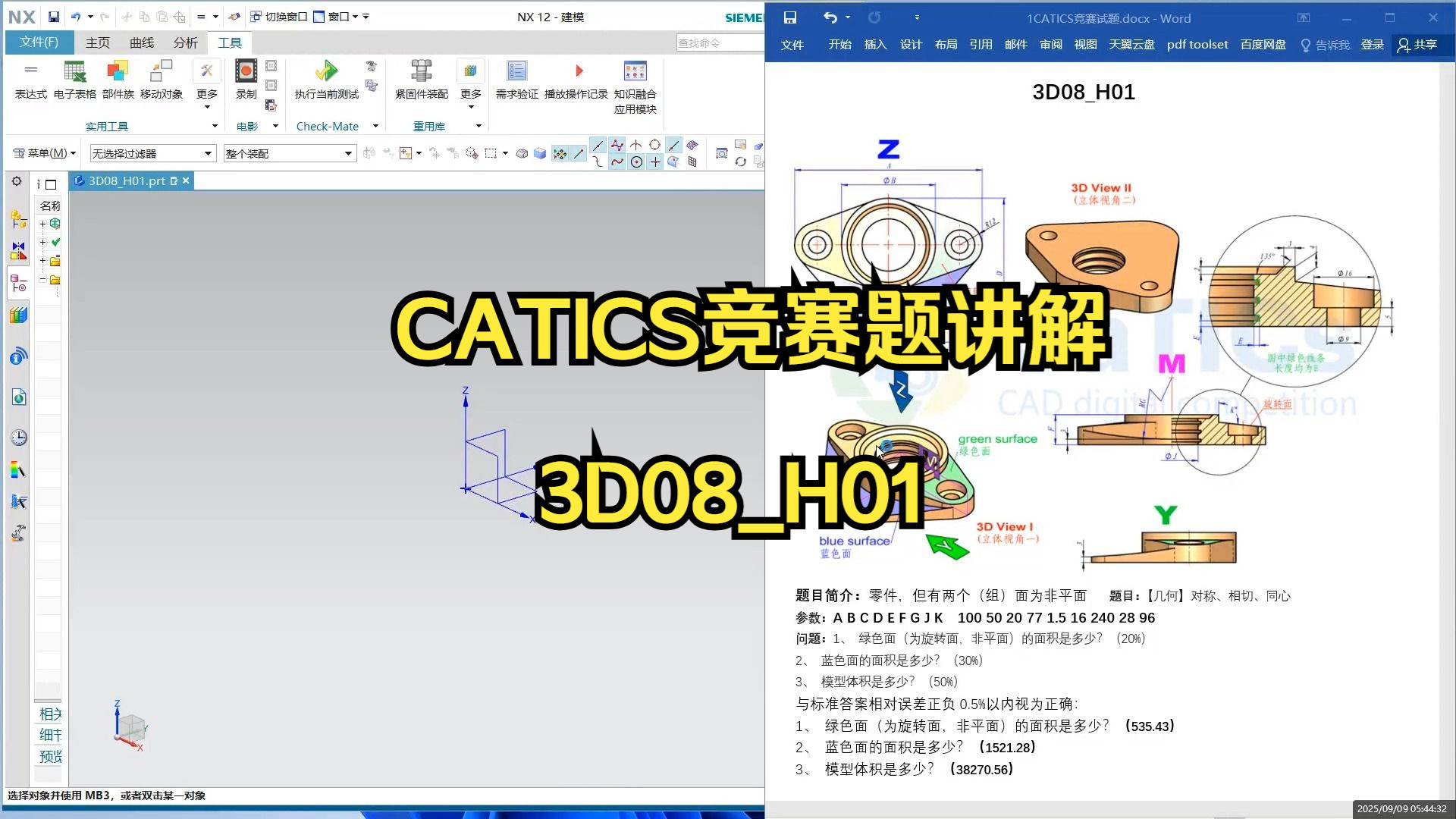The height and width of the screenshot is (819, 1456).
Task: Click the 查找命令 search field
Action: coord(720,43)
